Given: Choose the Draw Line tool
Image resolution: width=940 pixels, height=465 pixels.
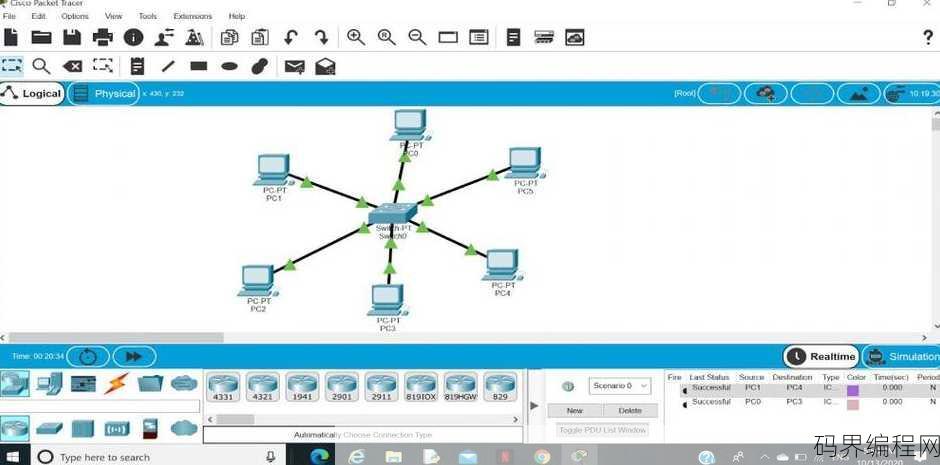Looking at the screenshot, I should tap(168, 66).
